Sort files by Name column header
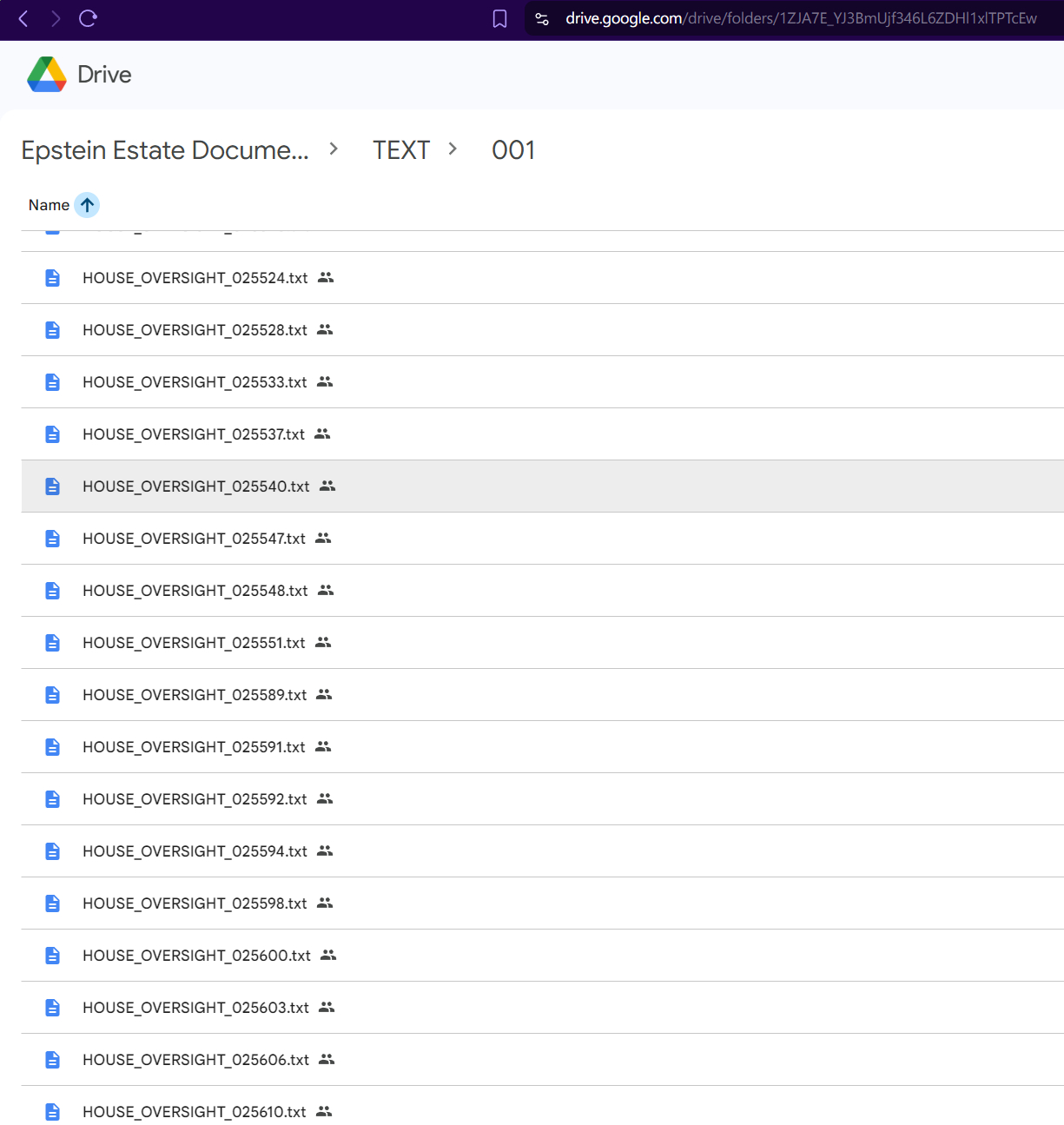This screenshot has height=1125, width=1064. click(49, 205)
